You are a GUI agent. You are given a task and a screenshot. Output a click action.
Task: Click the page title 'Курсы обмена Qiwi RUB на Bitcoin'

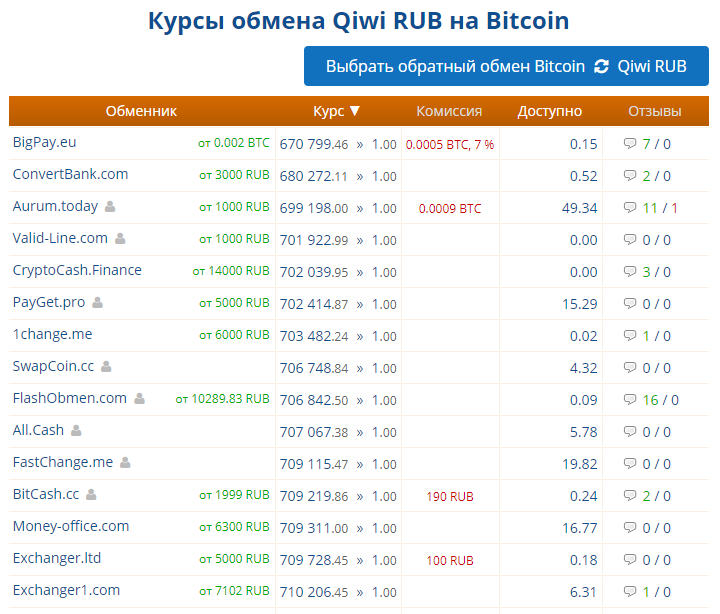(x=359, y=21)
